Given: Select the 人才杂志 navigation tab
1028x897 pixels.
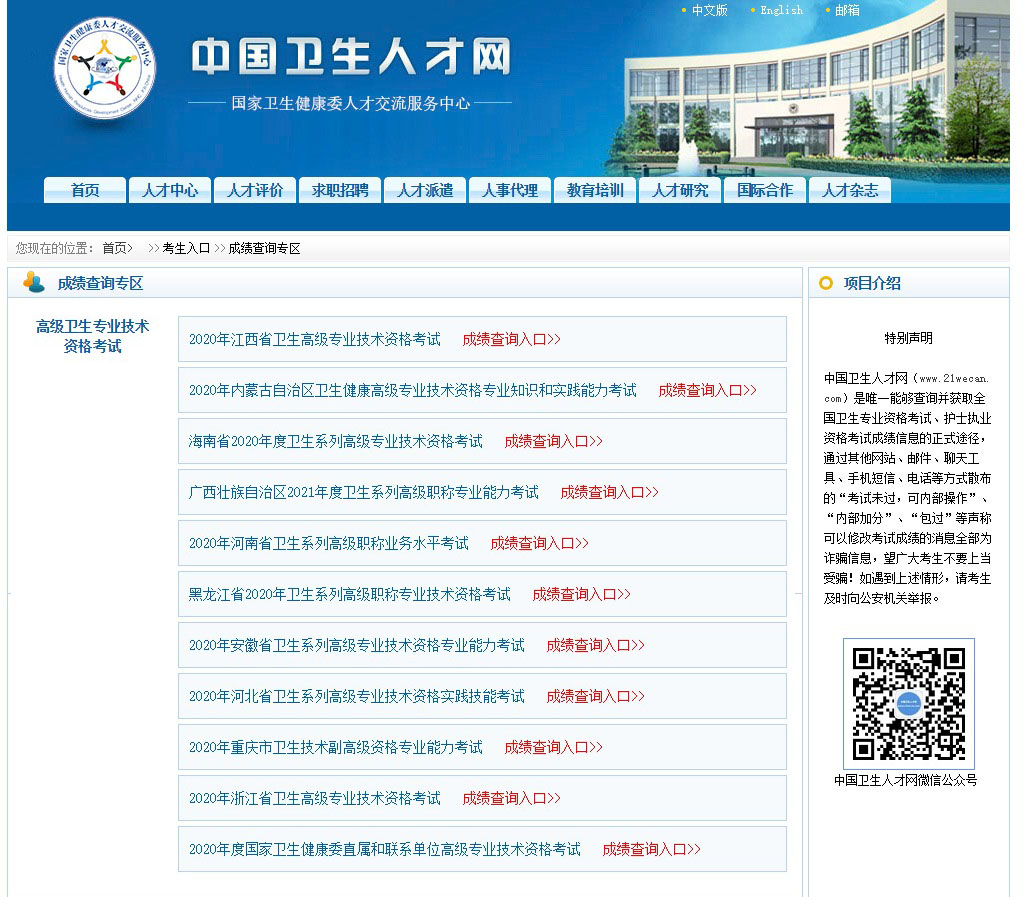Looking at the screenshot, I should pos(850,190).
